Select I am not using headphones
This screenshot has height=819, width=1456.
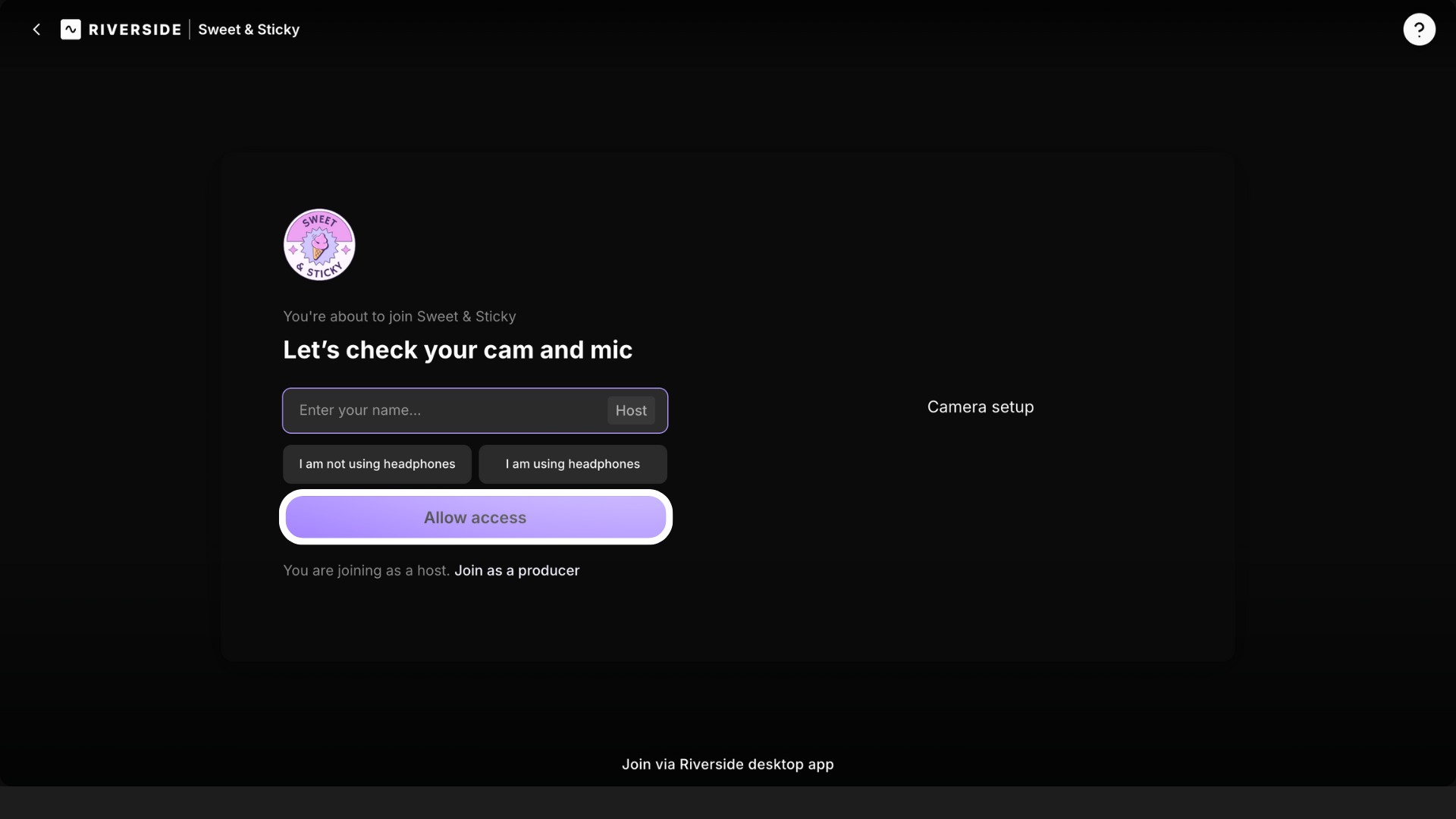tap(377, 464)
